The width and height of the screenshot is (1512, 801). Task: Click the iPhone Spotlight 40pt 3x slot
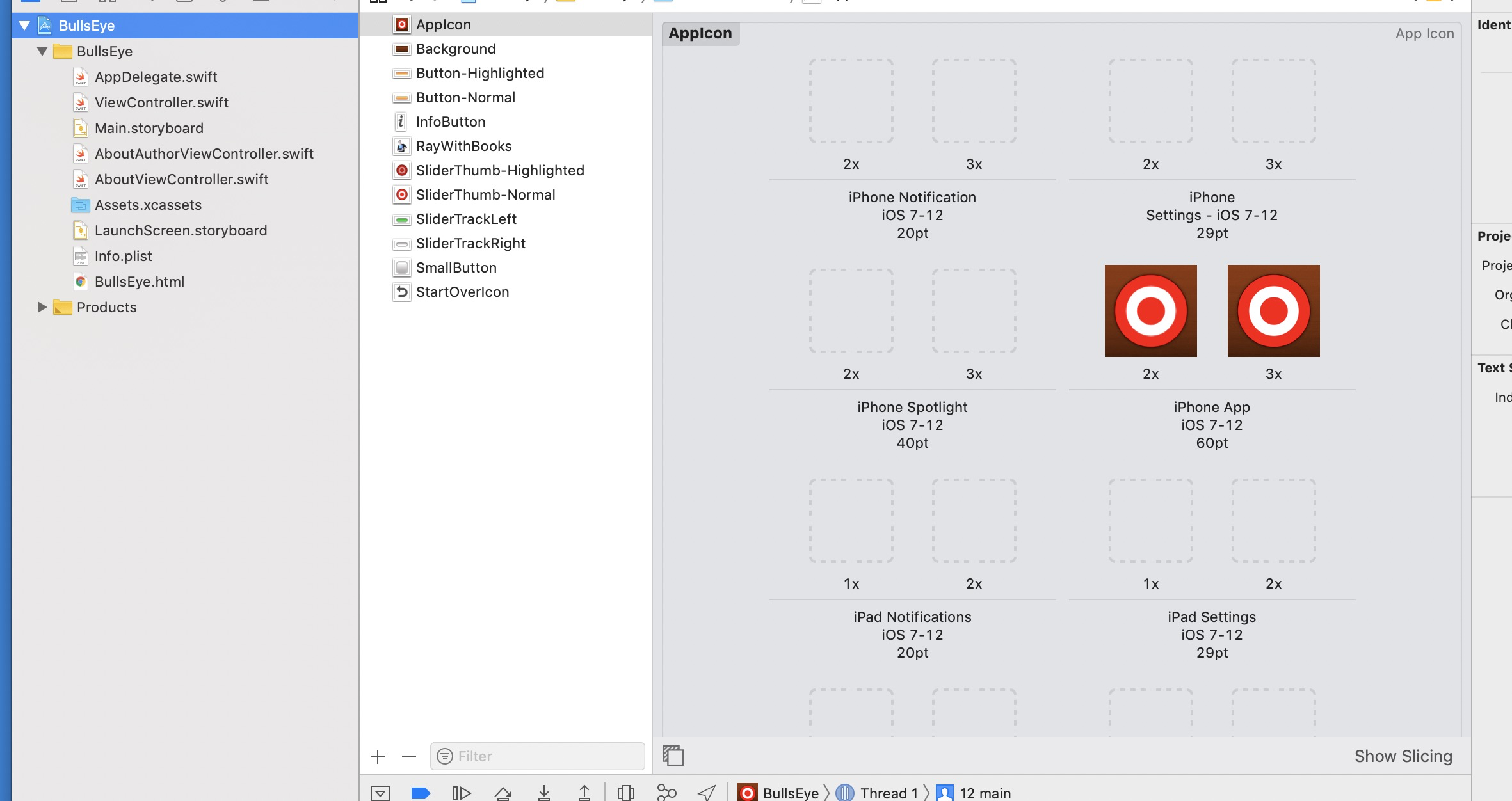(974, 311)
